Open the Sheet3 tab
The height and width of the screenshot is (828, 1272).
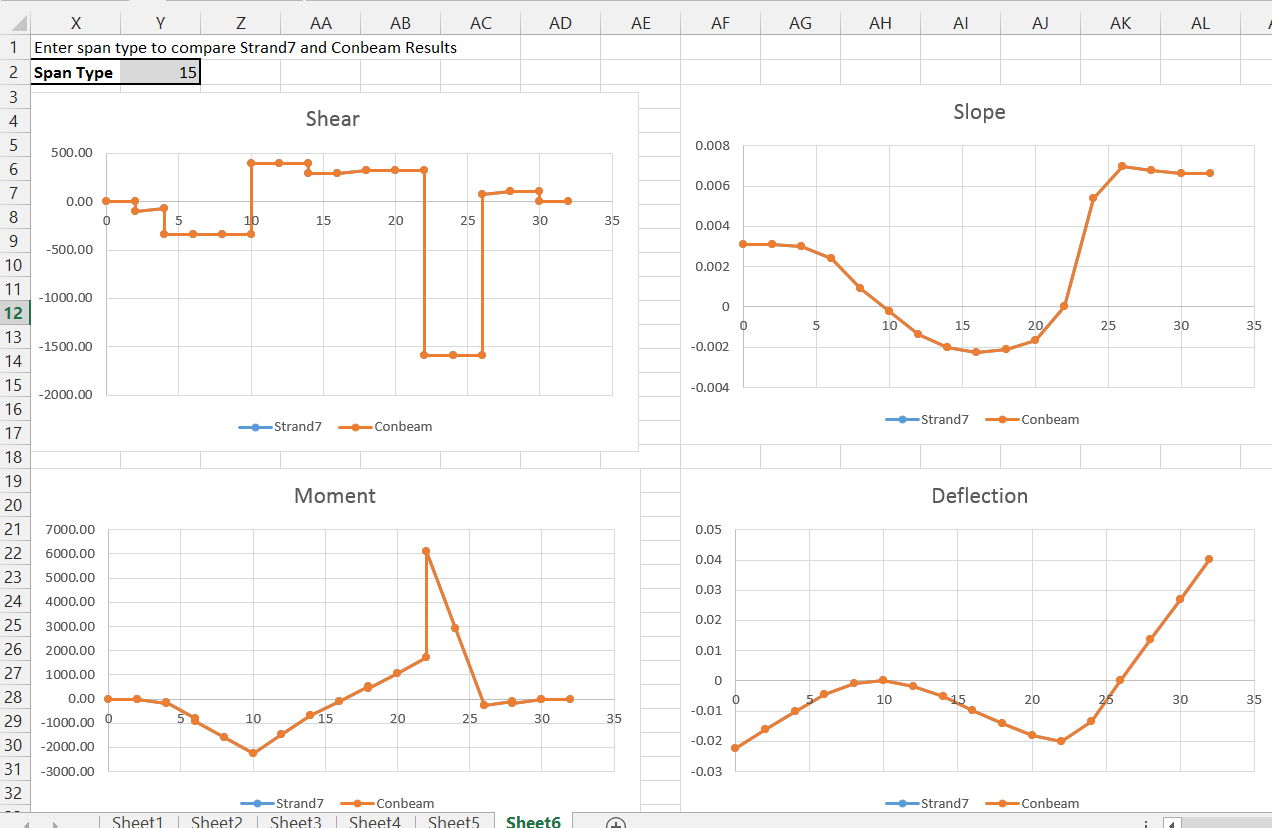click(x=295, y=822)
